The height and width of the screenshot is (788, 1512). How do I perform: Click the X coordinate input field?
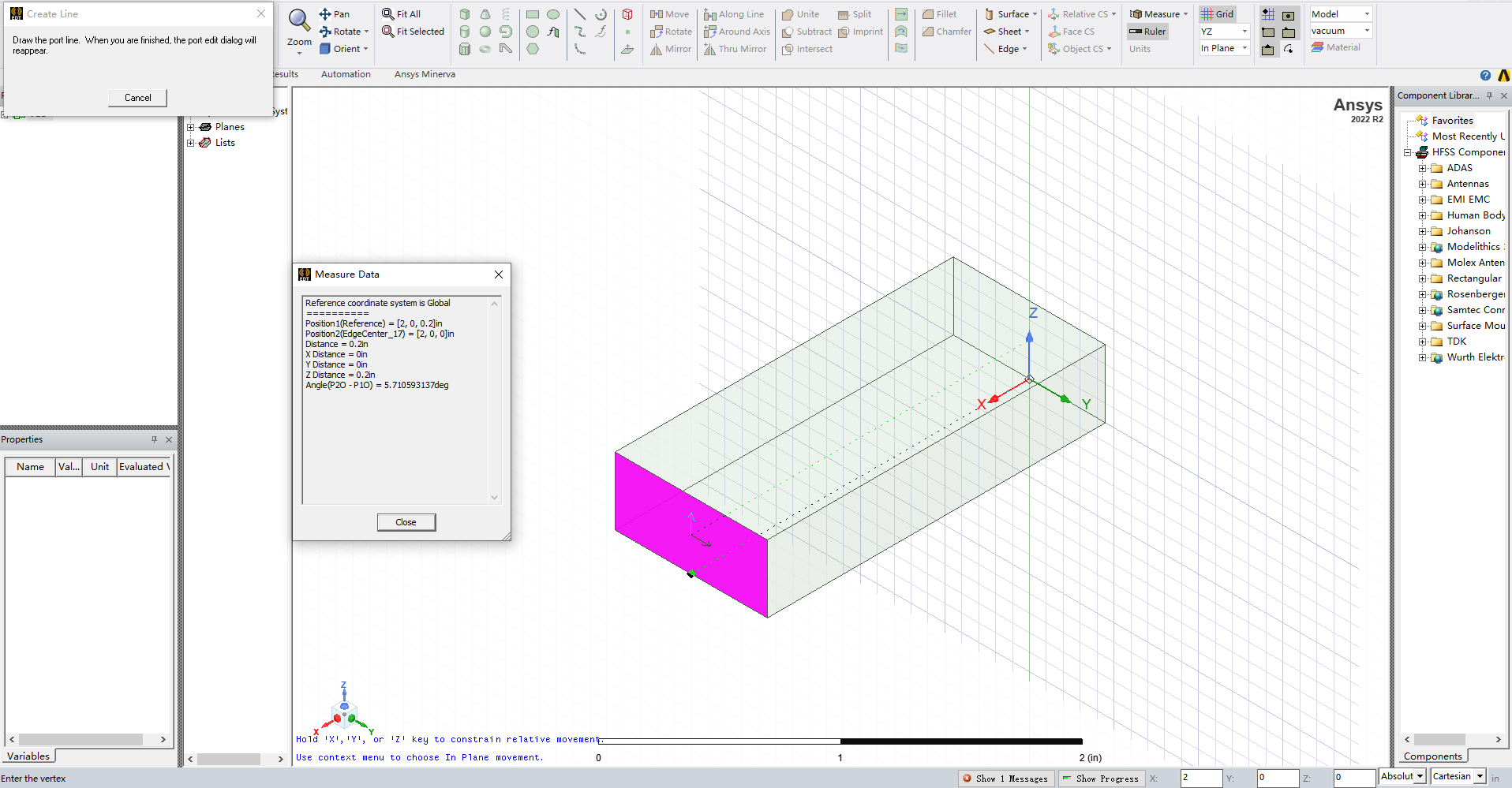point(1201,778)
